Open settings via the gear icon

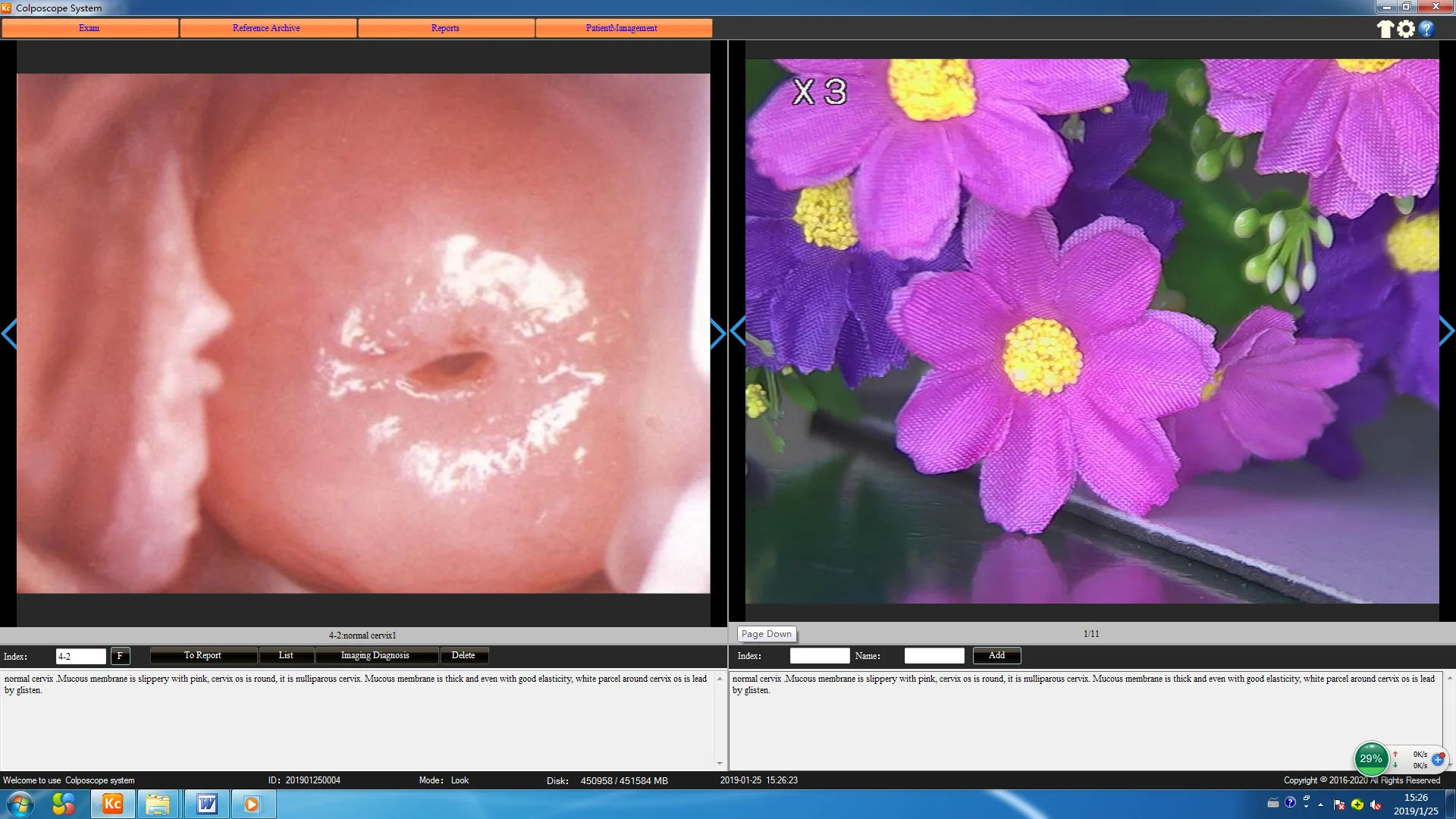point(1406,29)
